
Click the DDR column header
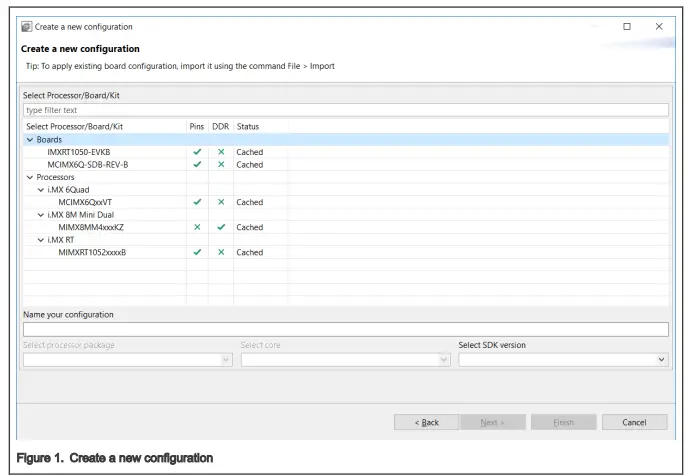coord(221,127)
